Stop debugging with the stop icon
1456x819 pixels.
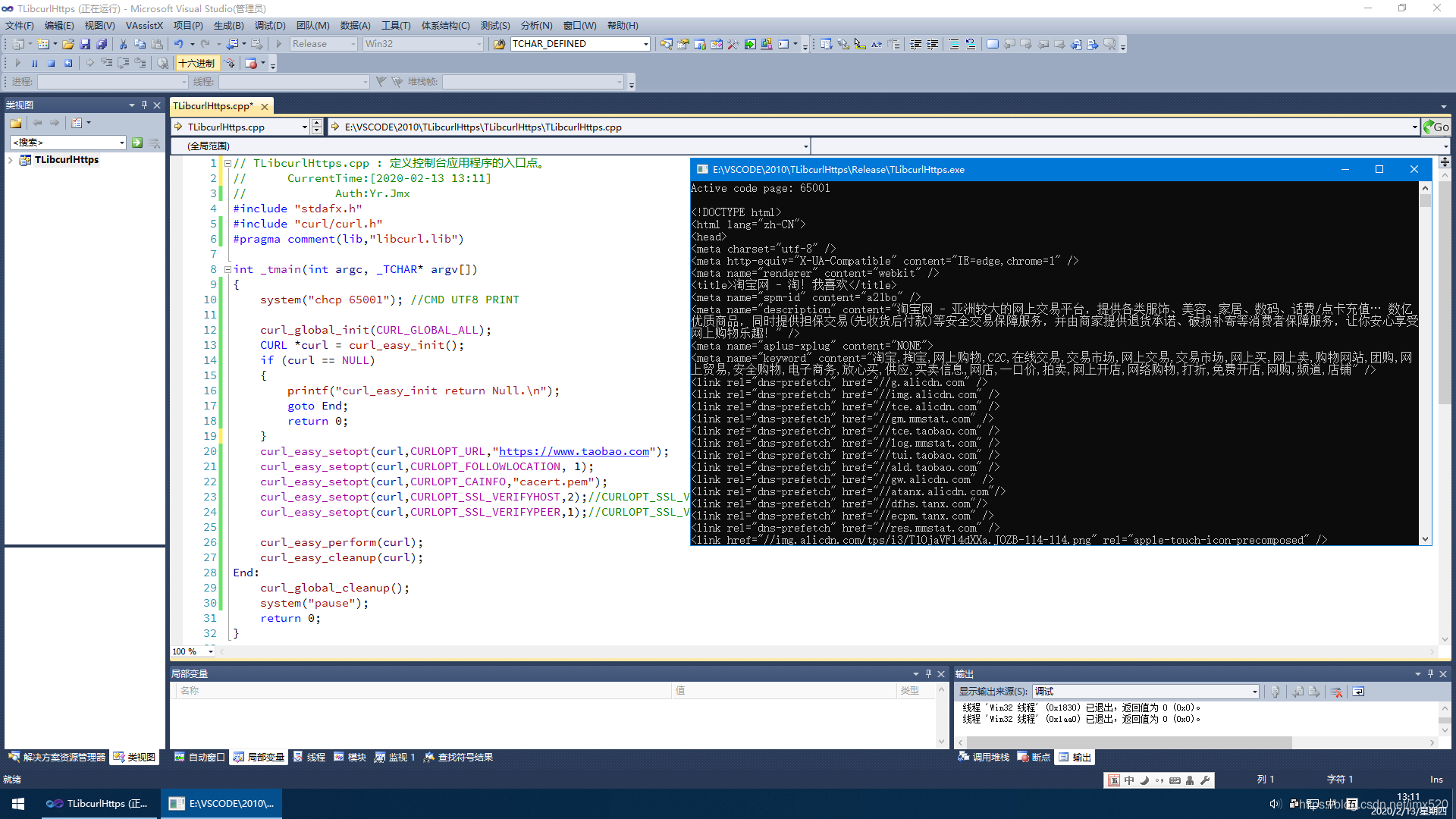pyautogui.click(x=52, y=64)
